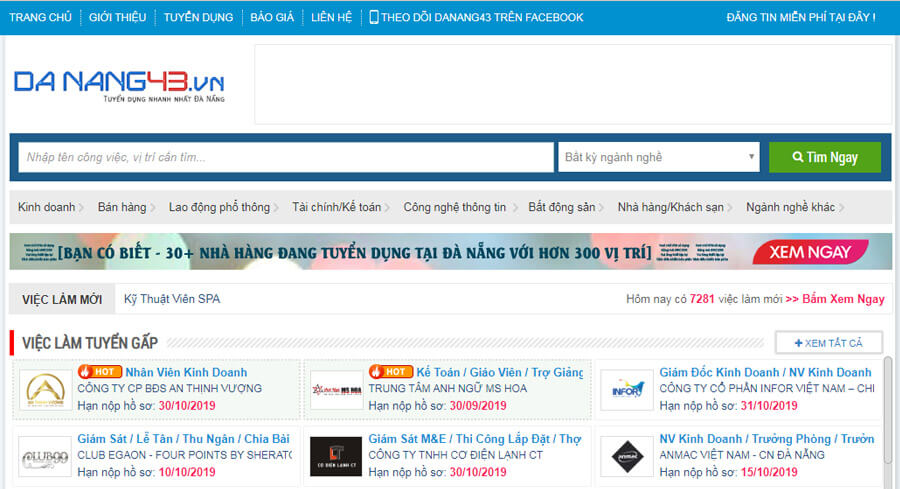Click the job list vertical scrollbar
Viewport: 900px width, 489px height.
point(888,420)
